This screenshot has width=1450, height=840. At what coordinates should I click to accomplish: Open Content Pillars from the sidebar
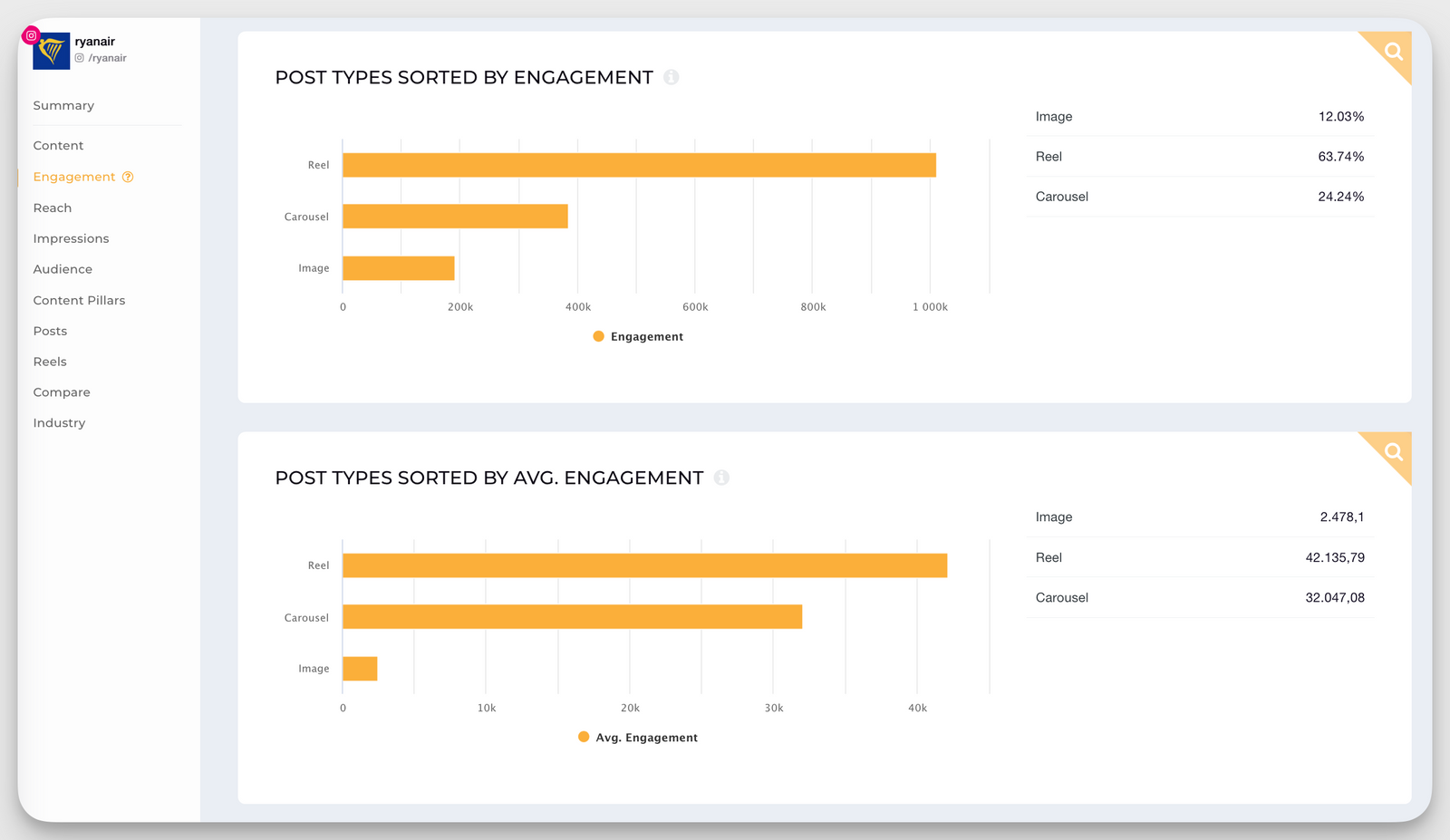pos(79,300)
